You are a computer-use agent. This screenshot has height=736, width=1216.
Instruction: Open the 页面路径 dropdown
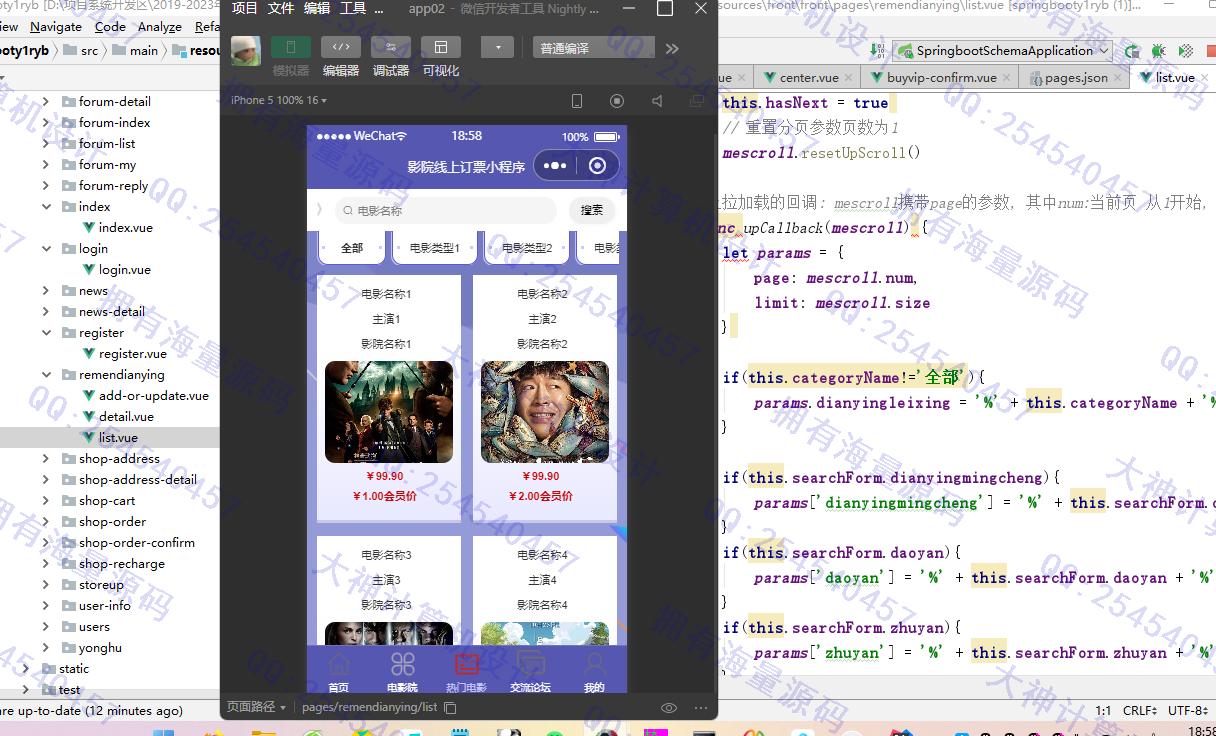256,707
